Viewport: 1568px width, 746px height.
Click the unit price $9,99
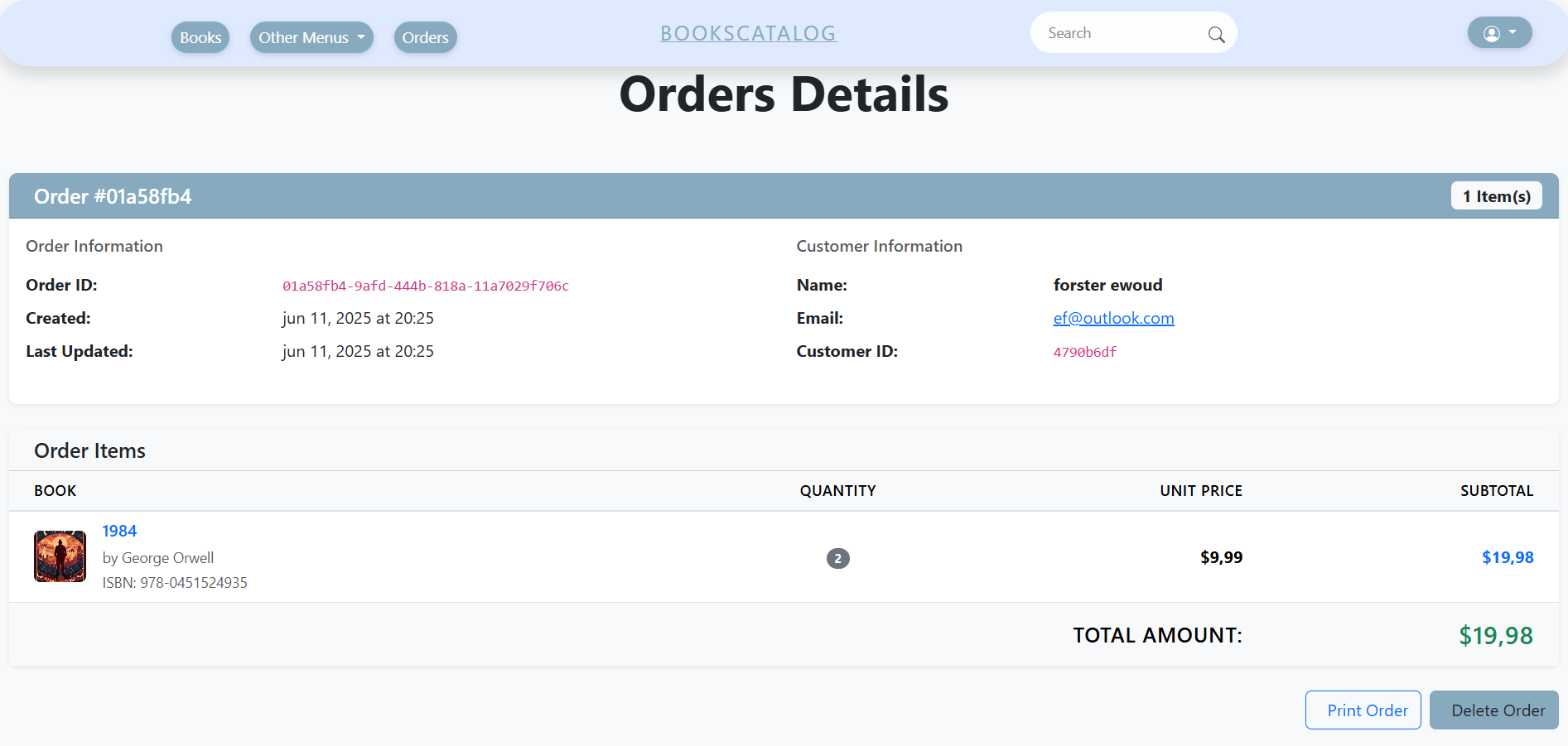pyautogui.click(x=1221, y=557)
